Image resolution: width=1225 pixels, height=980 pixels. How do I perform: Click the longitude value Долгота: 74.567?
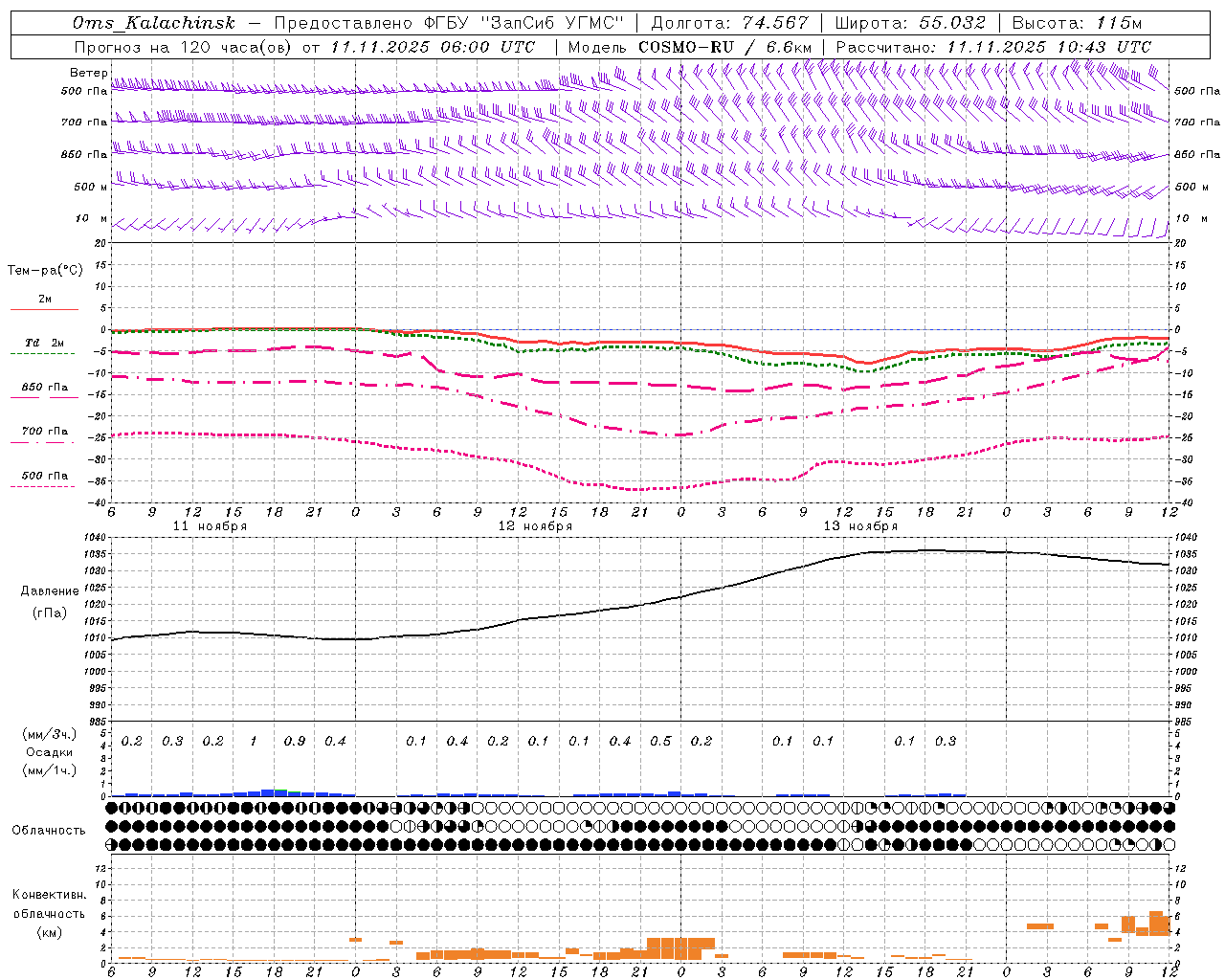click(x=729, y=23)
